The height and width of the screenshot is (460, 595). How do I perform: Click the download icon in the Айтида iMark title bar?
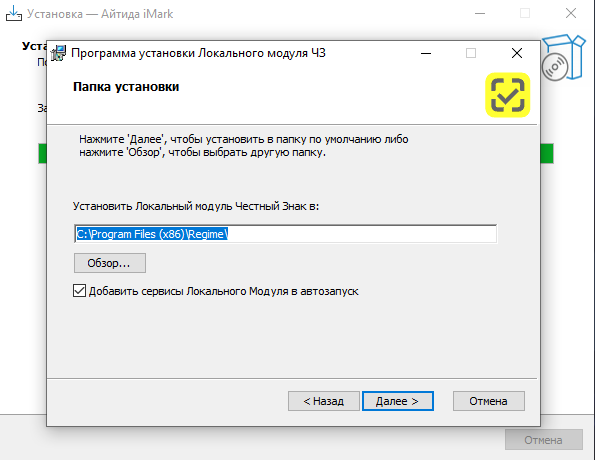click(x=14, y=14)
